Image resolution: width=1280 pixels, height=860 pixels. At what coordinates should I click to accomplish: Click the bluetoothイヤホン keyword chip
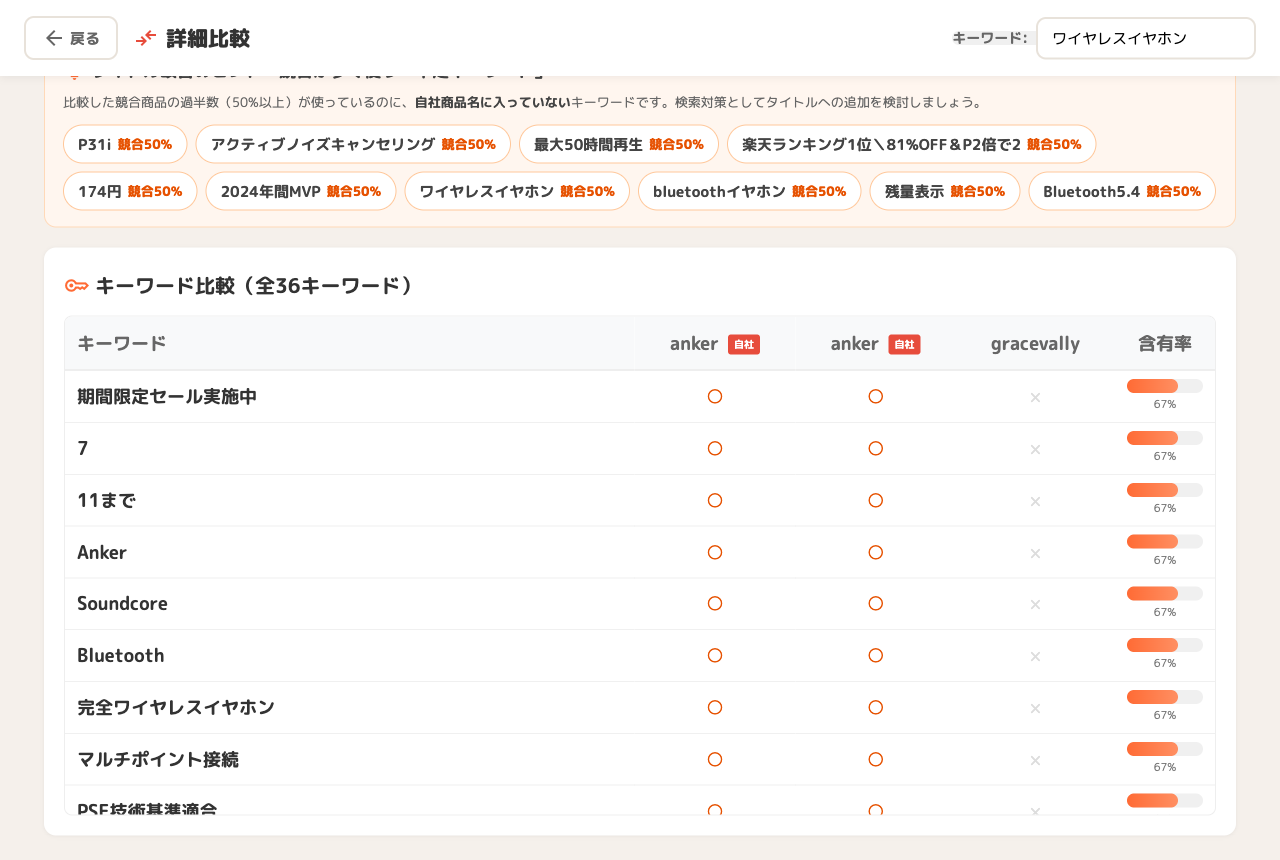click(749, 191)
